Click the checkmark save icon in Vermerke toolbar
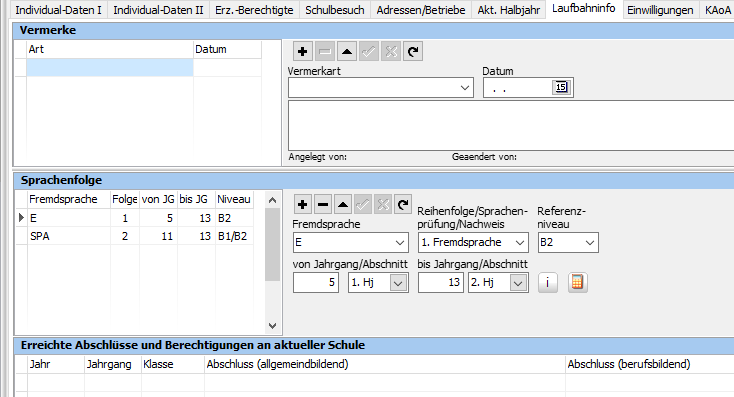 [369, 51]
